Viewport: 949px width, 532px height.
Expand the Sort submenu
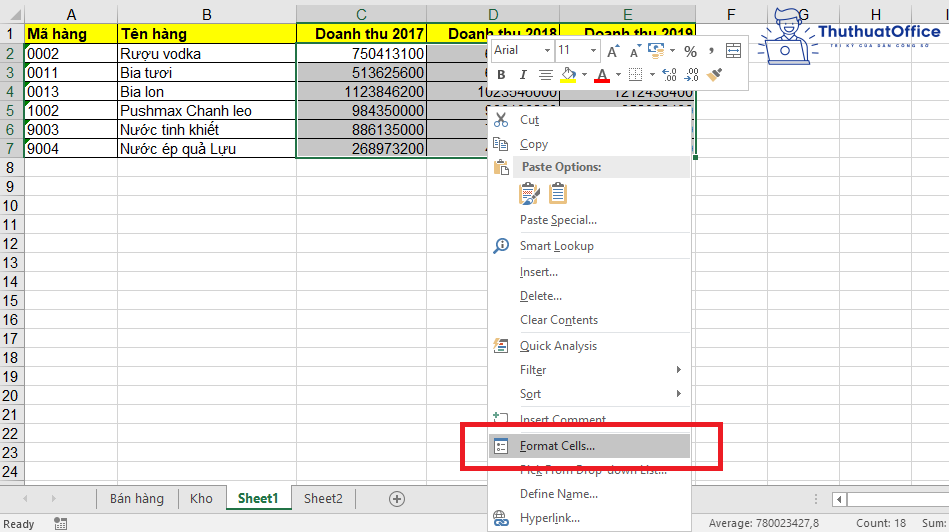coord(589,394)
